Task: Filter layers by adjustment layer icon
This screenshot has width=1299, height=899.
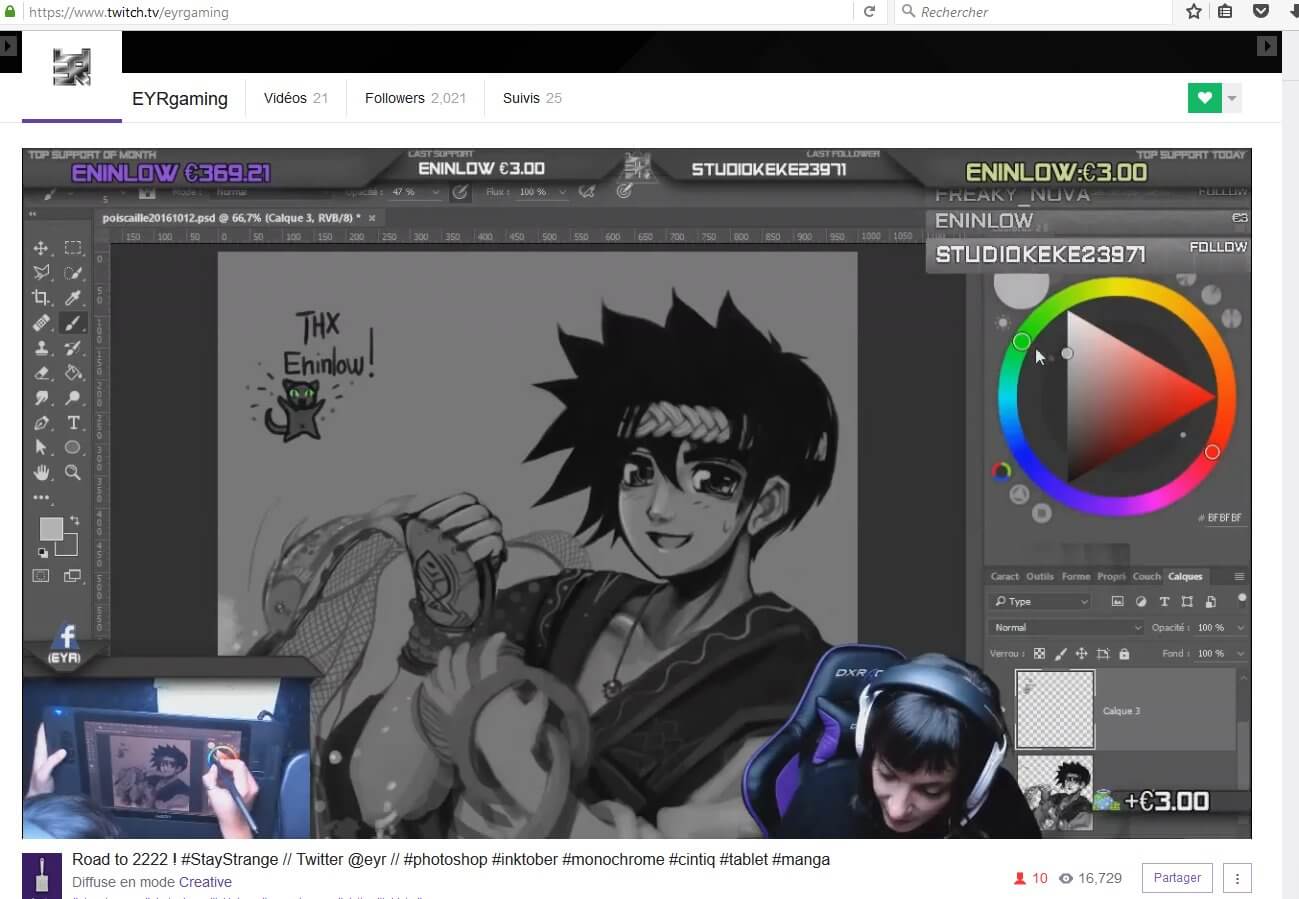Action: (x=1141, y=601)
